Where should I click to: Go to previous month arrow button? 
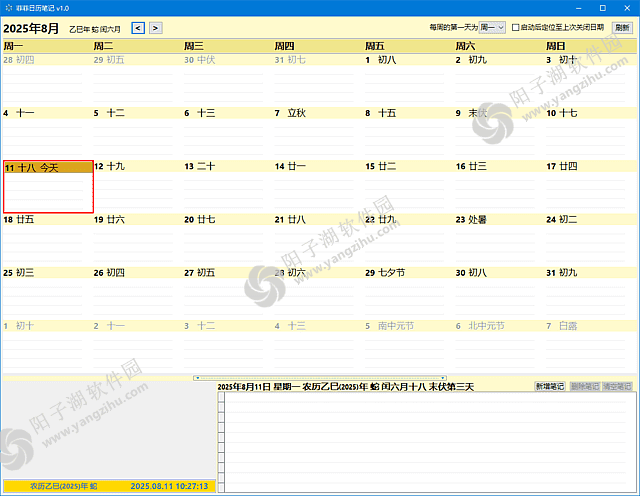(138, 28)
